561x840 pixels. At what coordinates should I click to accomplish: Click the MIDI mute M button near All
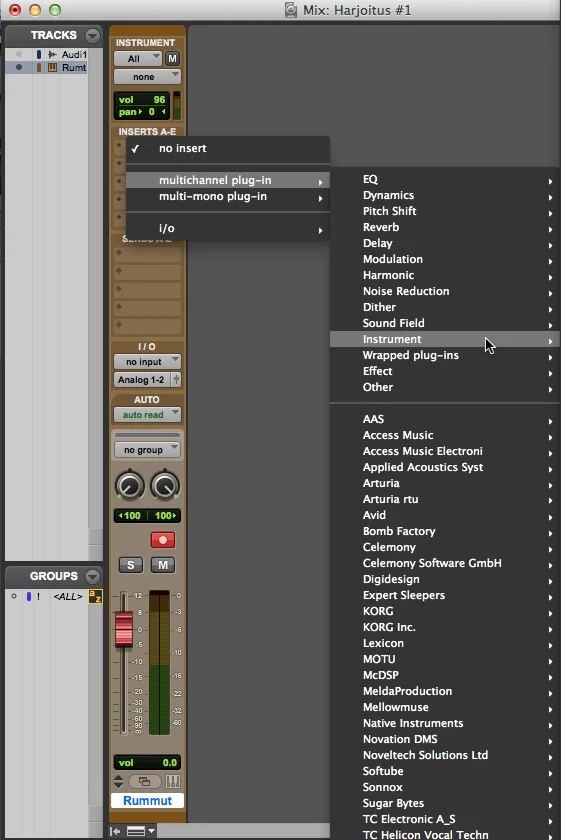[x=172, y=58]
